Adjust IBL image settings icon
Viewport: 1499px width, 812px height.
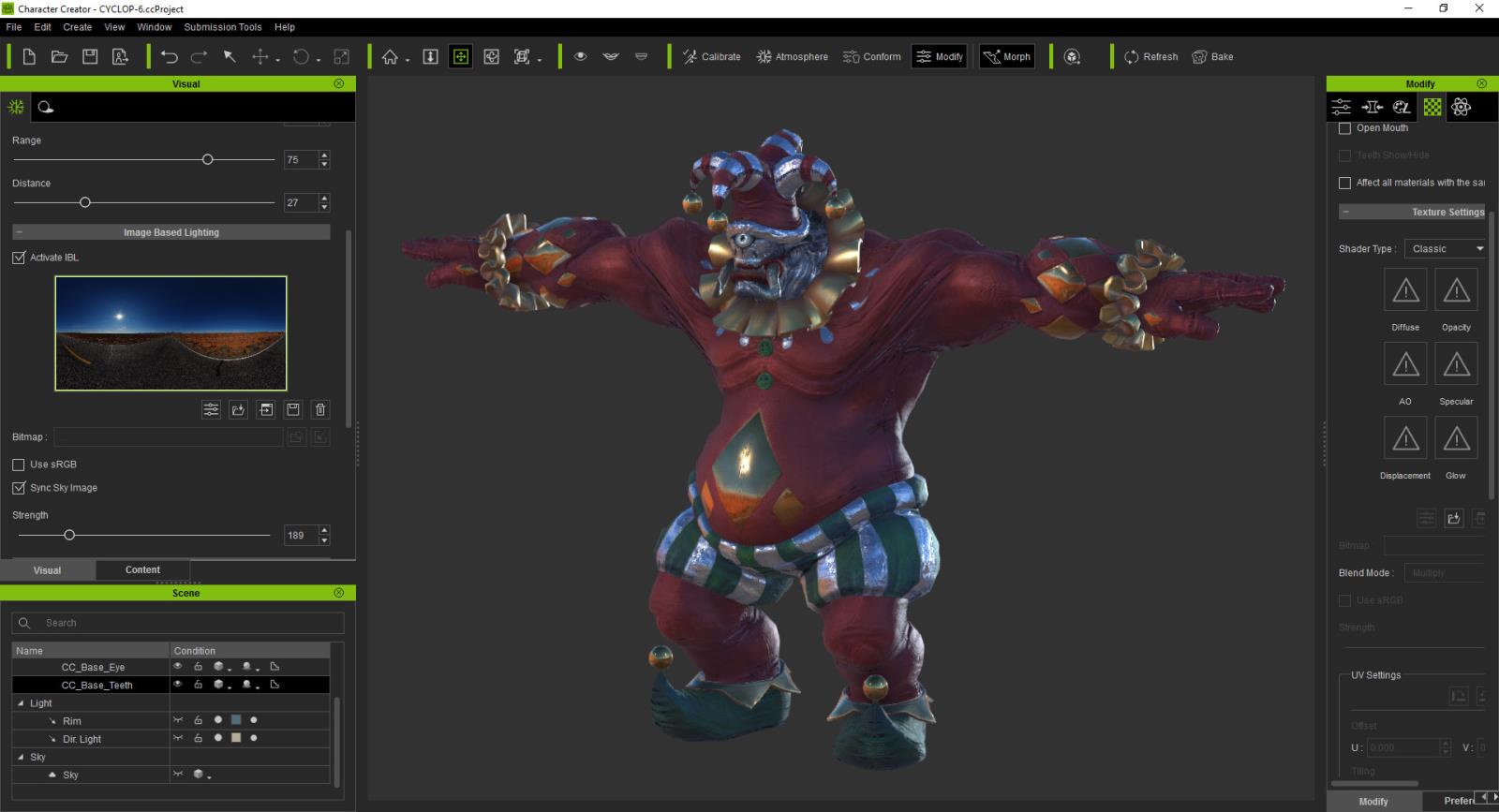coord(211,410)
